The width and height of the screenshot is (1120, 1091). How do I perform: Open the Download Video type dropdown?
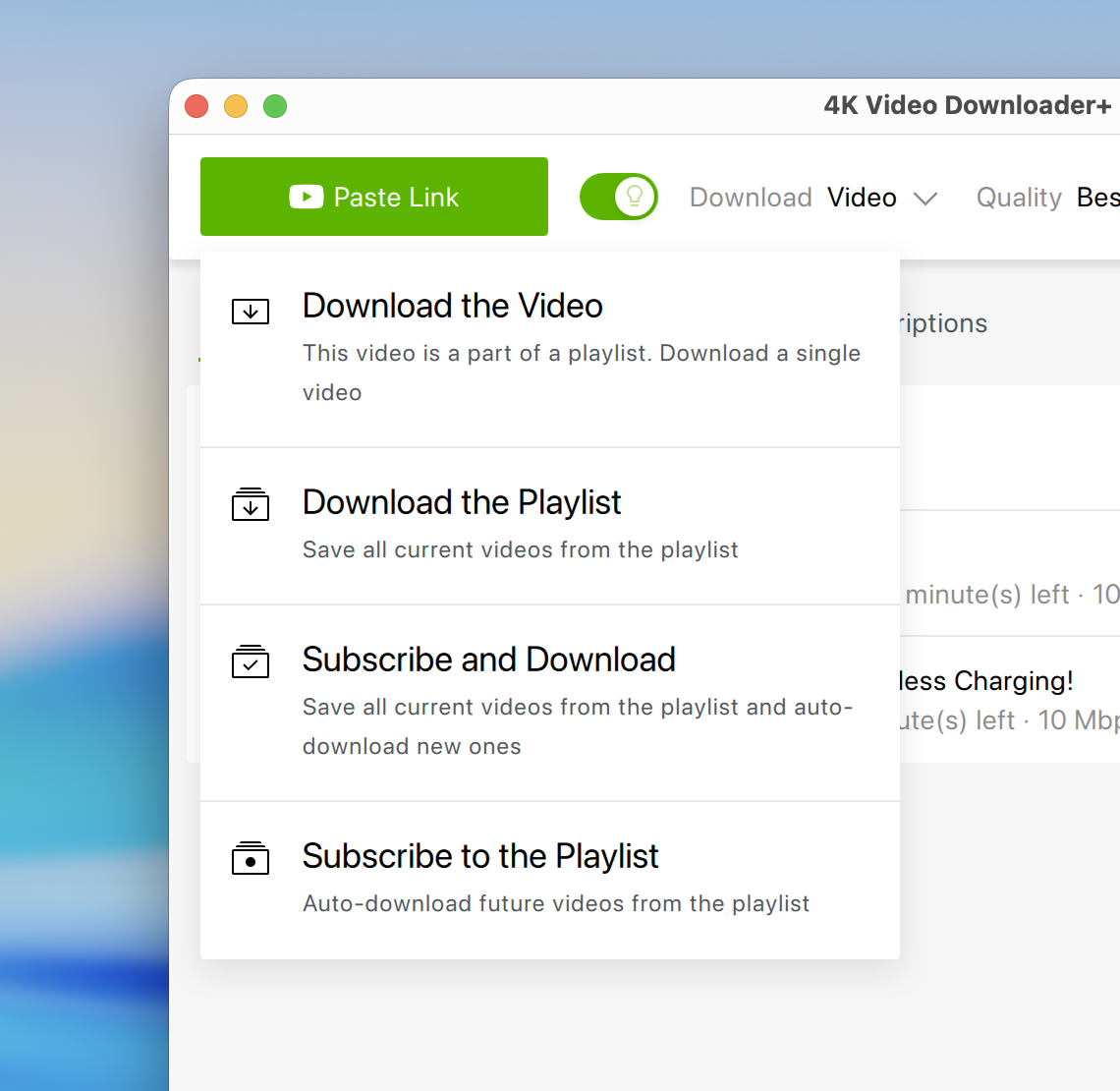[813, 198]
